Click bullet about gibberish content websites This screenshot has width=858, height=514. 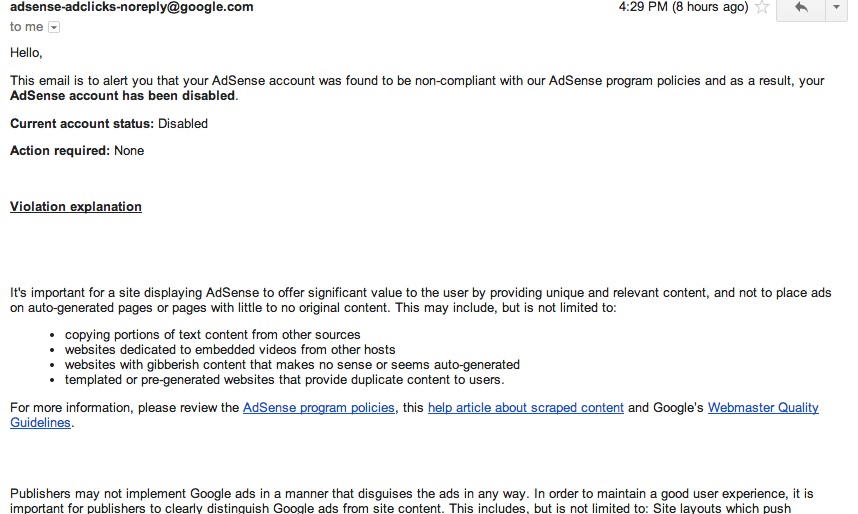[x=292, y=365]
